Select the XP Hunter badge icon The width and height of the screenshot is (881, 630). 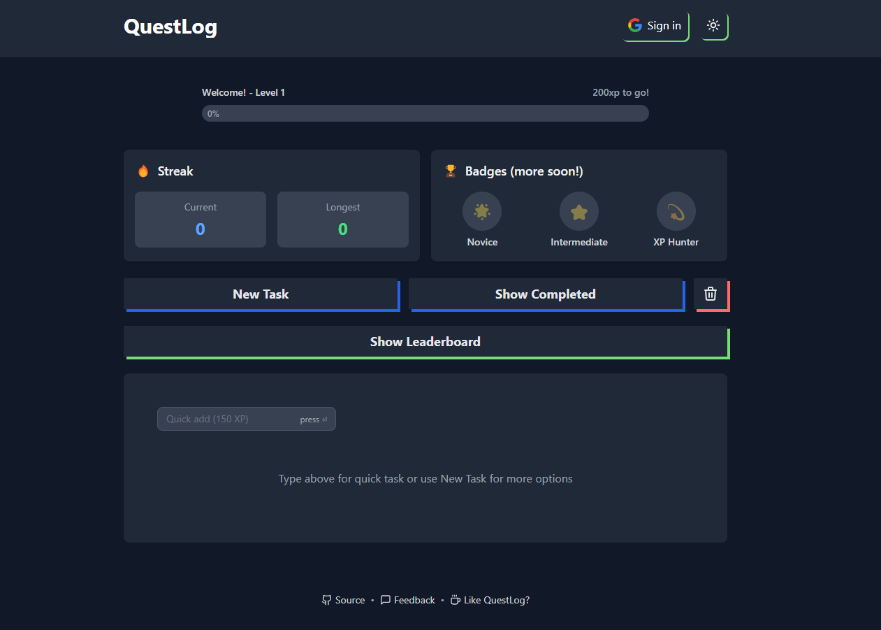coord(676,211)
